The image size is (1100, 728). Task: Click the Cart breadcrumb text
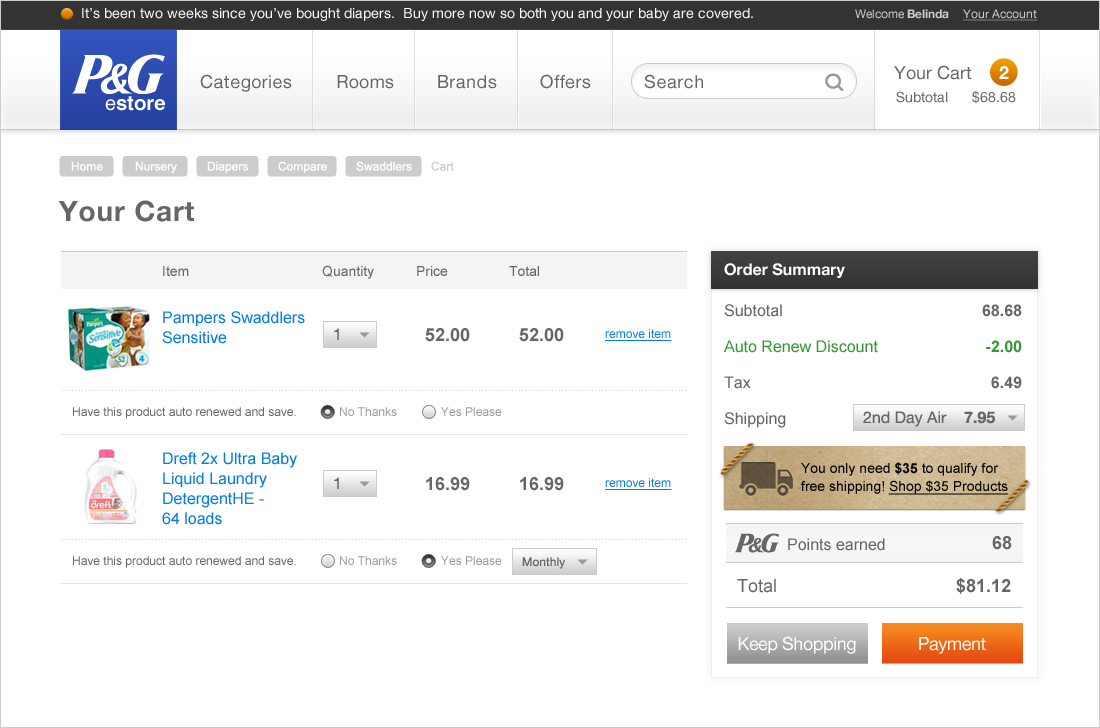click(x=442, y=166)
